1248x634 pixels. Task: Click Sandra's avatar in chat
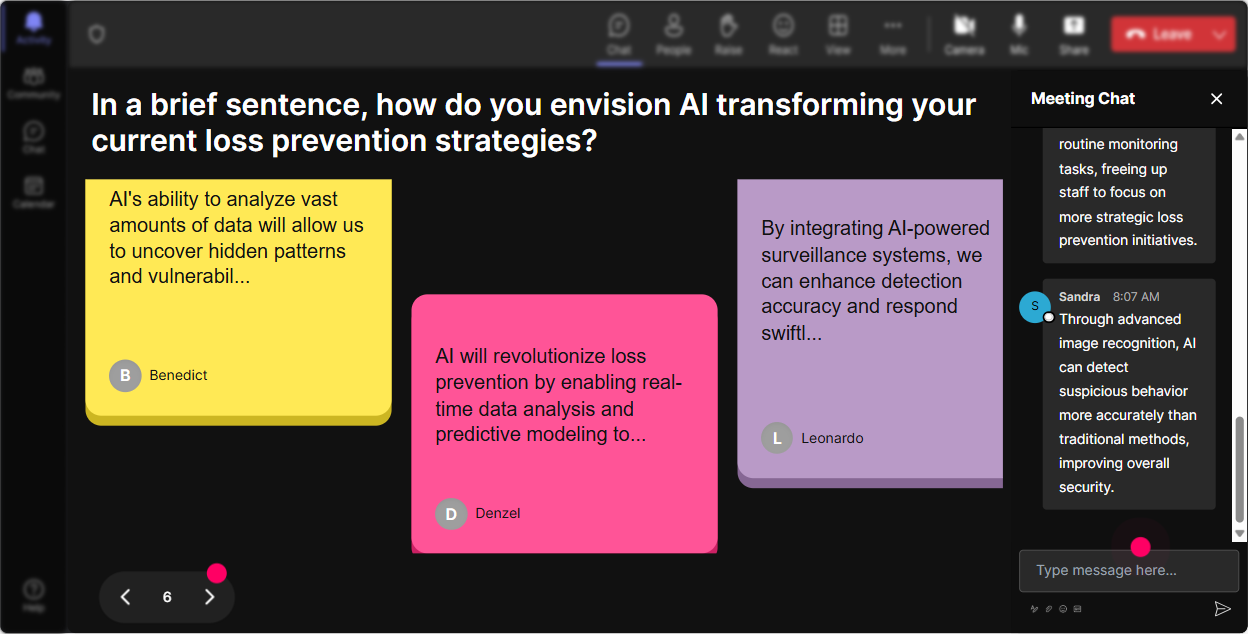pyautogui.click(x=1035, y=307)
